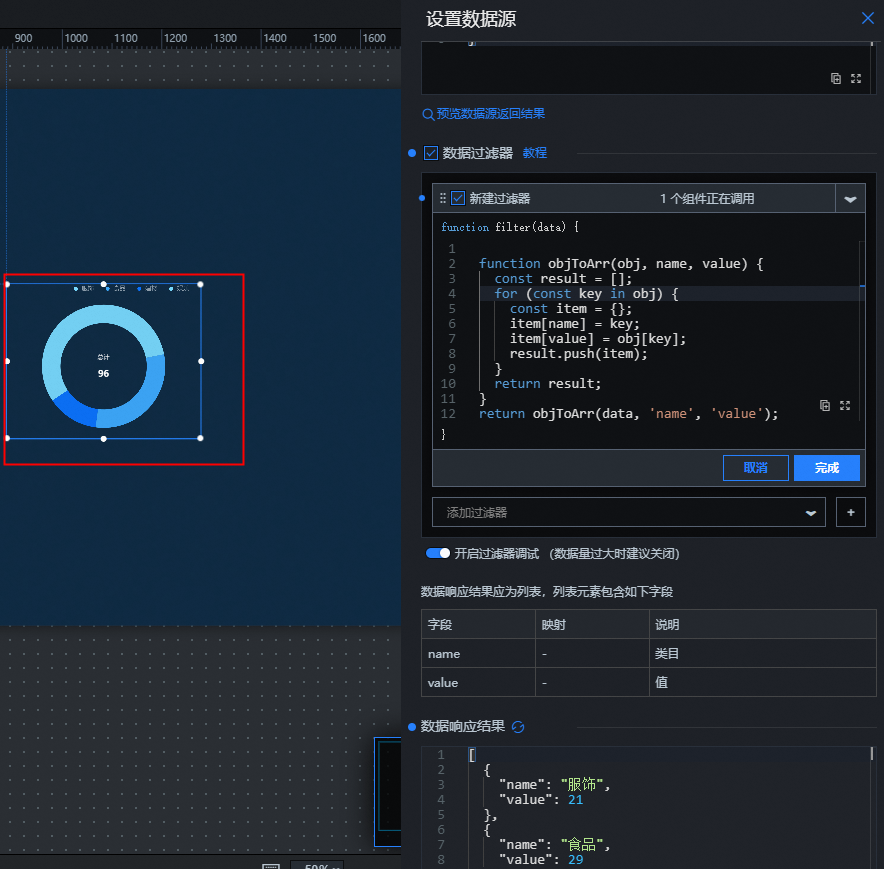Viewport: 884px width, 869px height.
Task: Uncheck the 数据过滤器 checkbox
Action: pyautogui.click(x=431, y=153)
